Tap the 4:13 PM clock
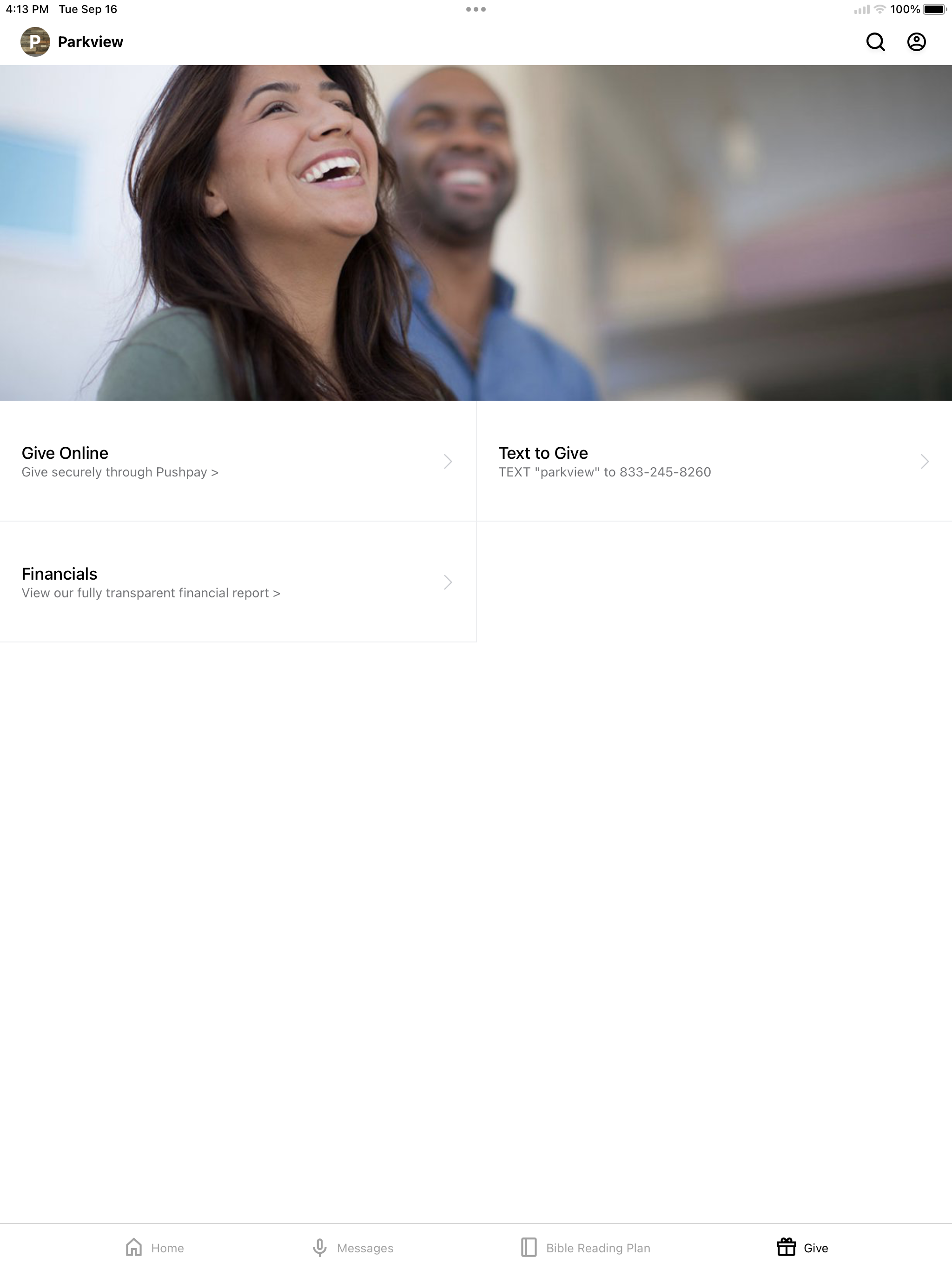This screenshot has width=952, height=1270. [27, 9]
